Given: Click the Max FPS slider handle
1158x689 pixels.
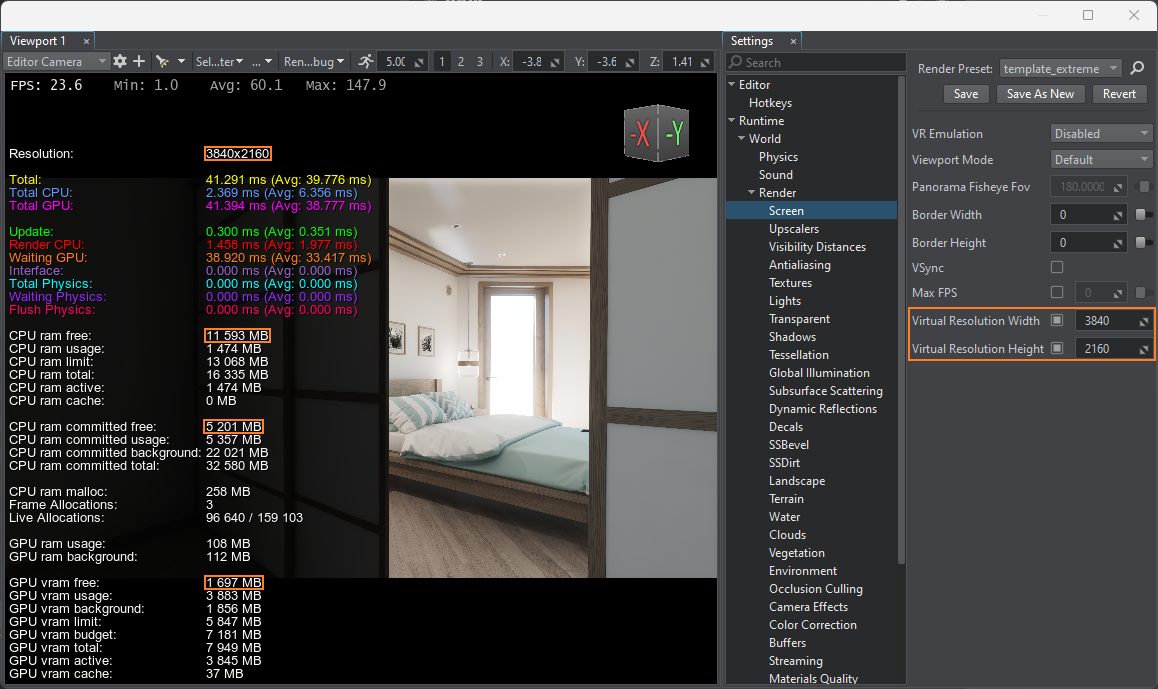Looking at the screenshot, I should (x=1140, y=292).
